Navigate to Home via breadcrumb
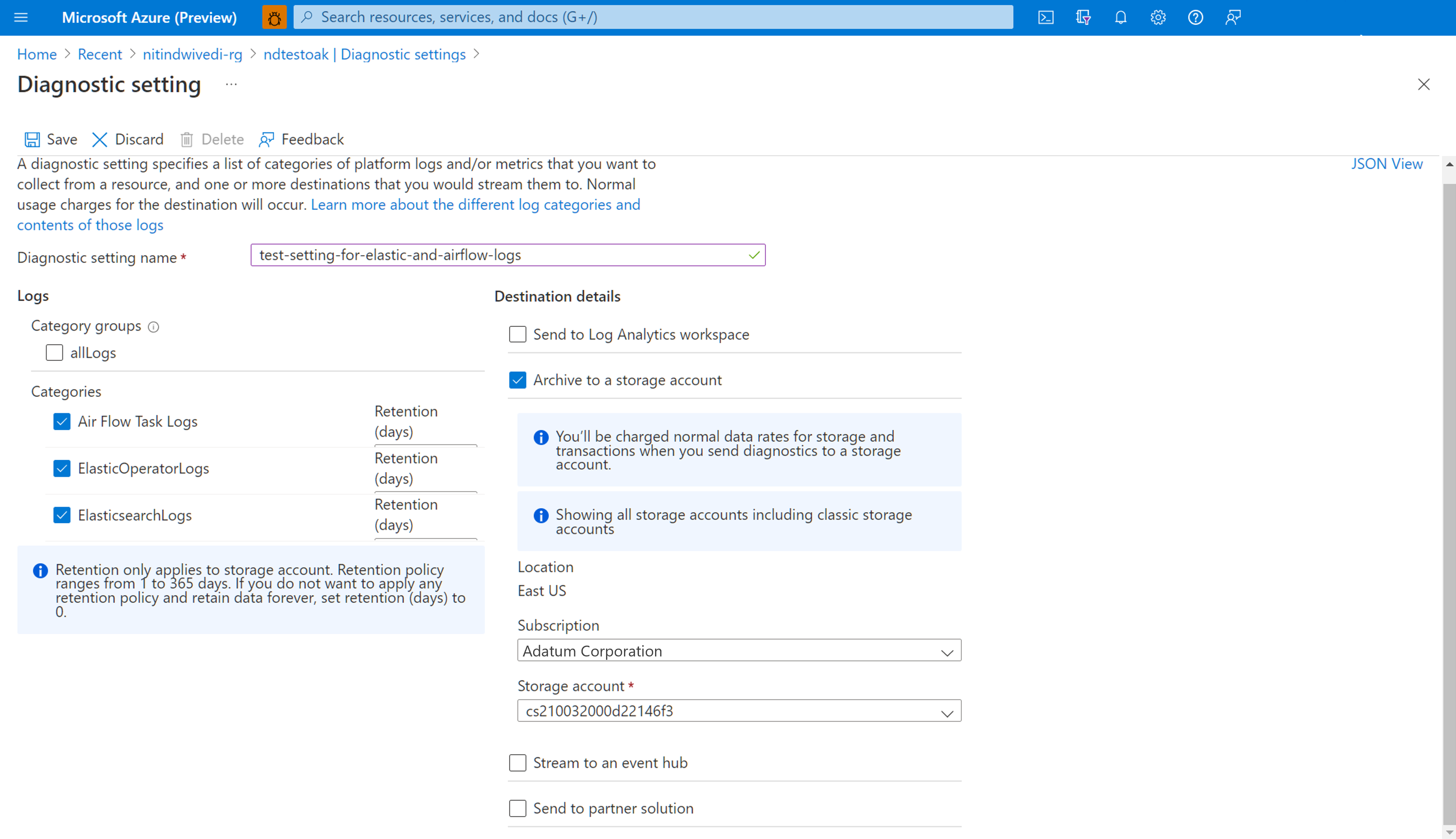The image size is (1456, 839). (x=36, y=53)
